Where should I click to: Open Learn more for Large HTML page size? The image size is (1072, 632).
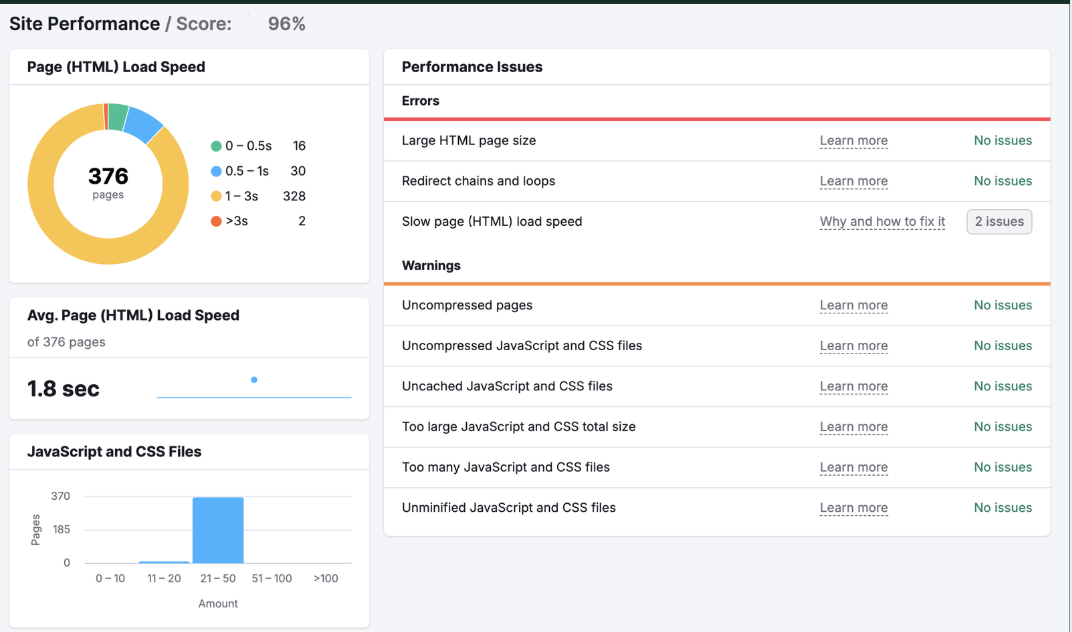point(853,141)
